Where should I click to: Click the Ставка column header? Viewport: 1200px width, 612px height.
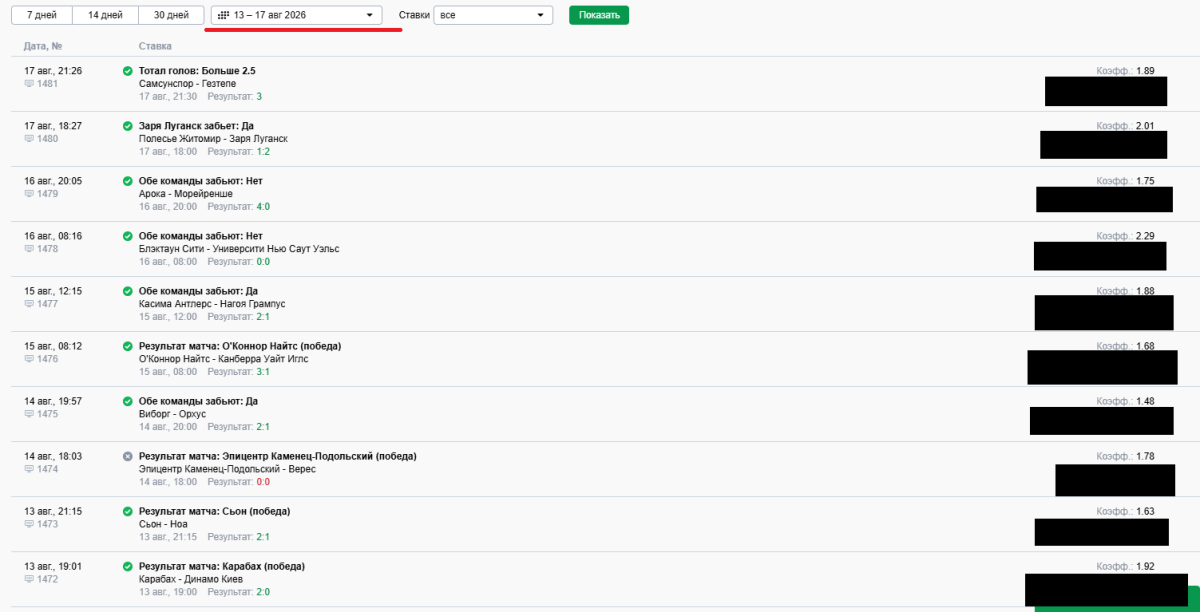[155, 46]
